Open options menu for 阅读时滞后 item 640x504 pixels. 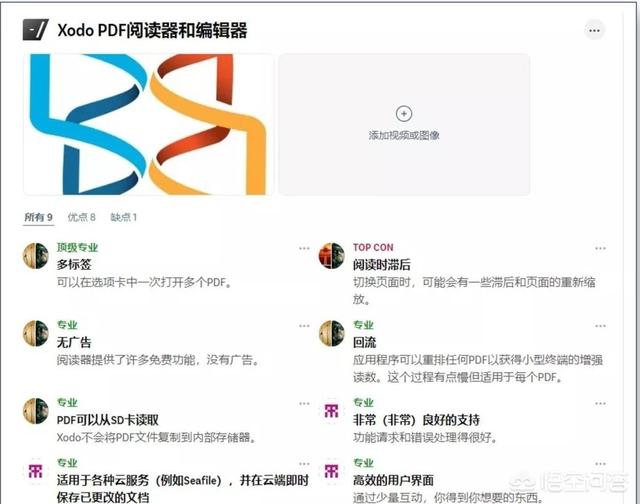(x=600, y=248)
